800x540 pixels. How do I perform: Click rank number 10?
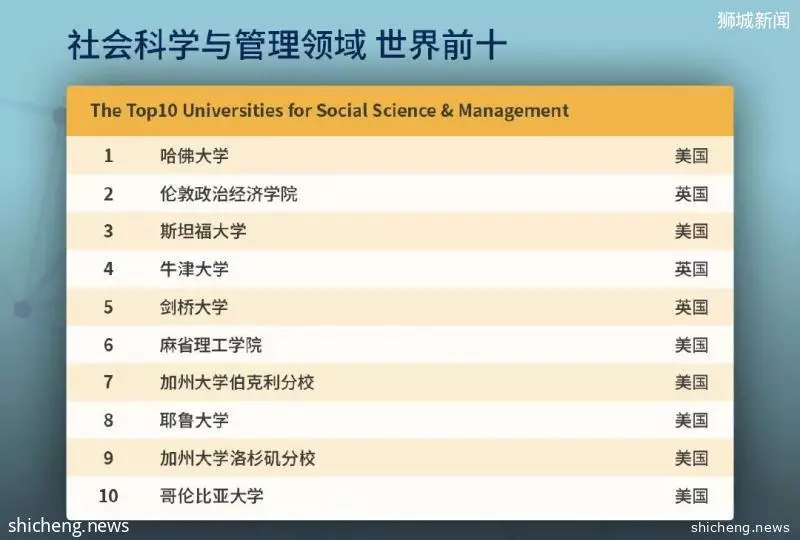pyautogui.click(x=108, y=496)
